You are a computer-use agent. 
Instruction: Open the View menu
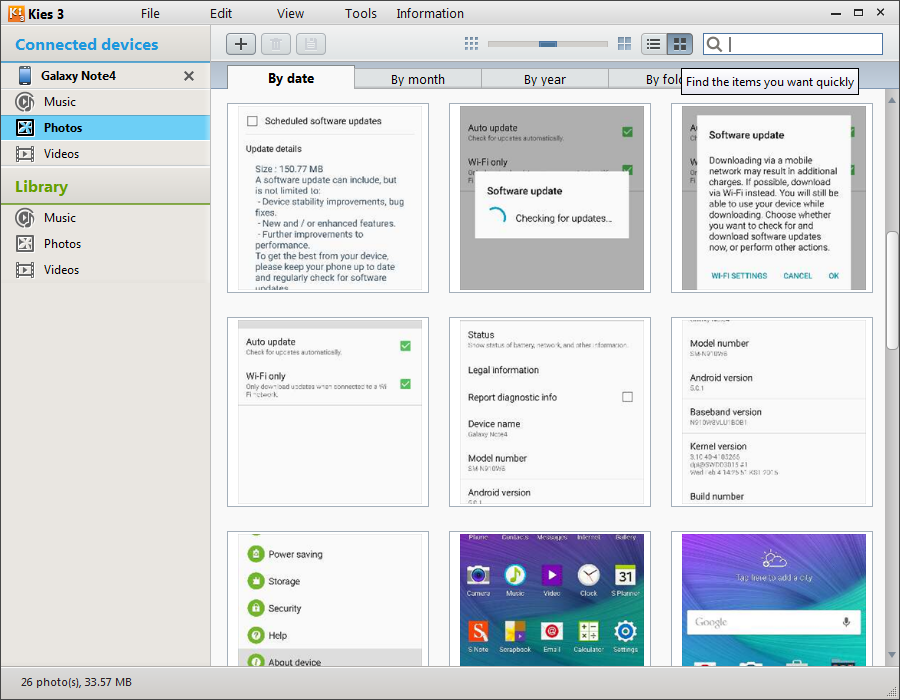[290, 13]
